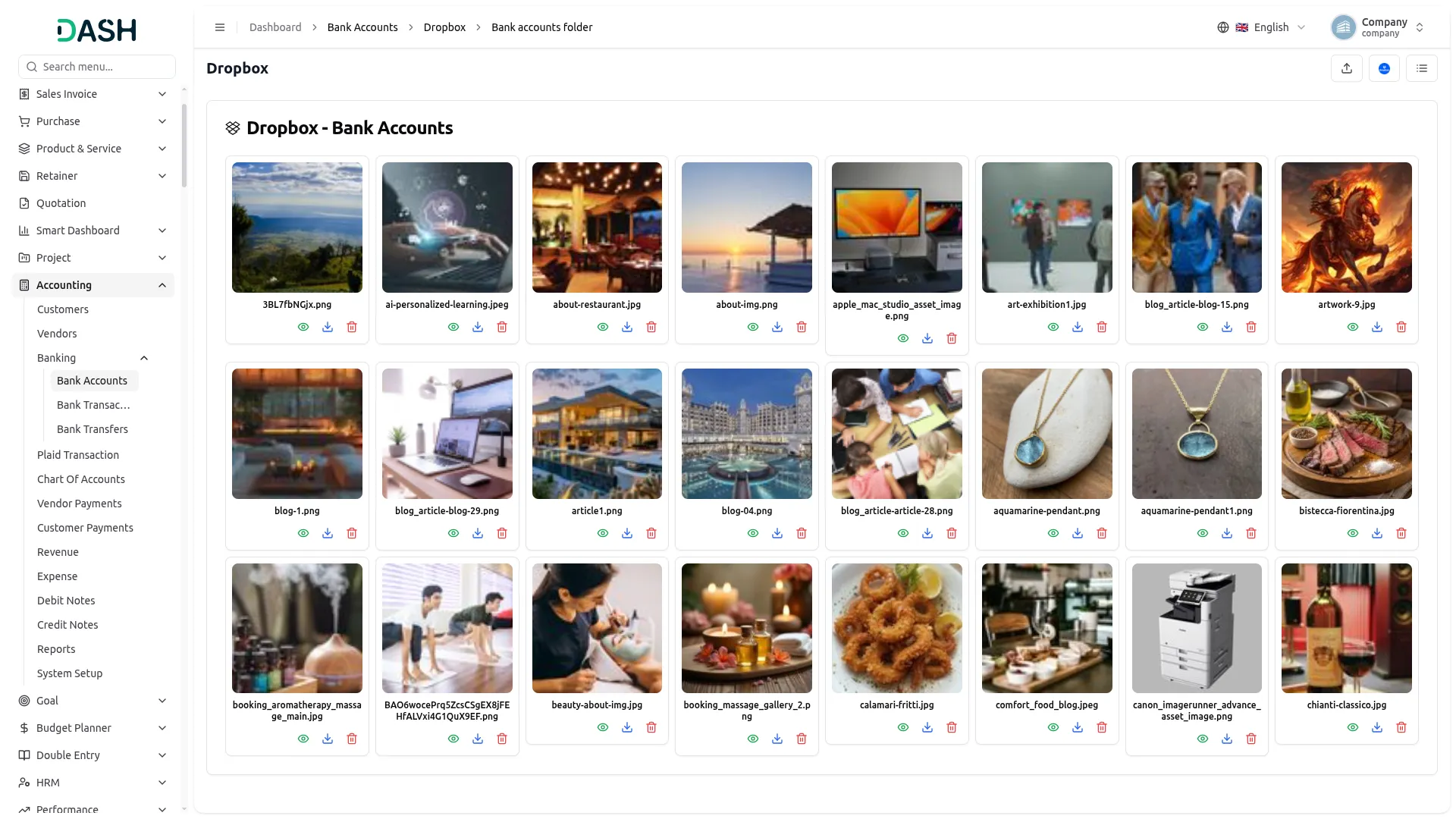Image resolution: width=1456 pixels, height=819 pixels.
Task: Click Bank Accounts breadcrumb link
Action: coord(362,27)
